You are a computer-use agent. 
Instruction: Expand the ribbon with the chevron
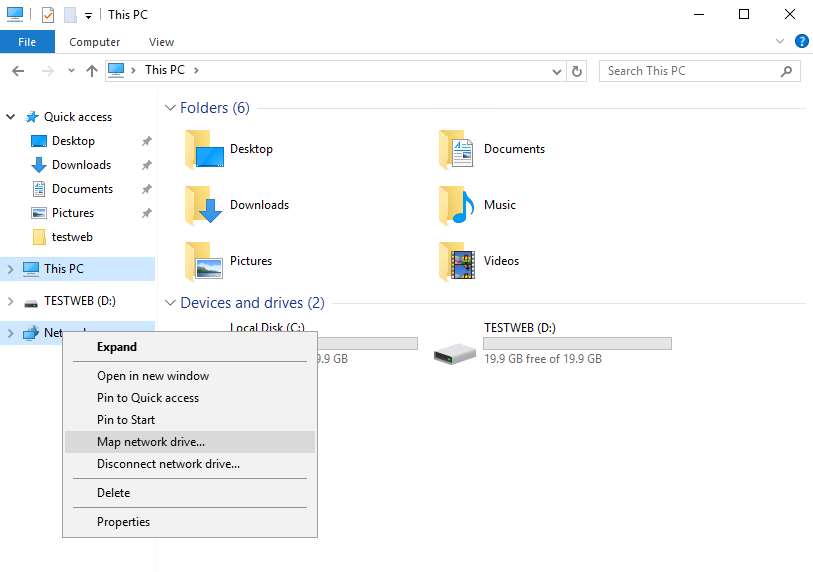tap(779, 41)
